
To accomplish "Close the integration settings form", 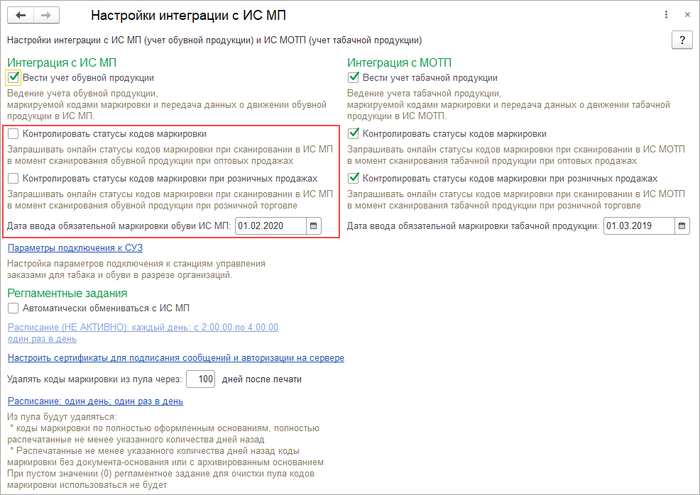I will (x=683, y=16).
